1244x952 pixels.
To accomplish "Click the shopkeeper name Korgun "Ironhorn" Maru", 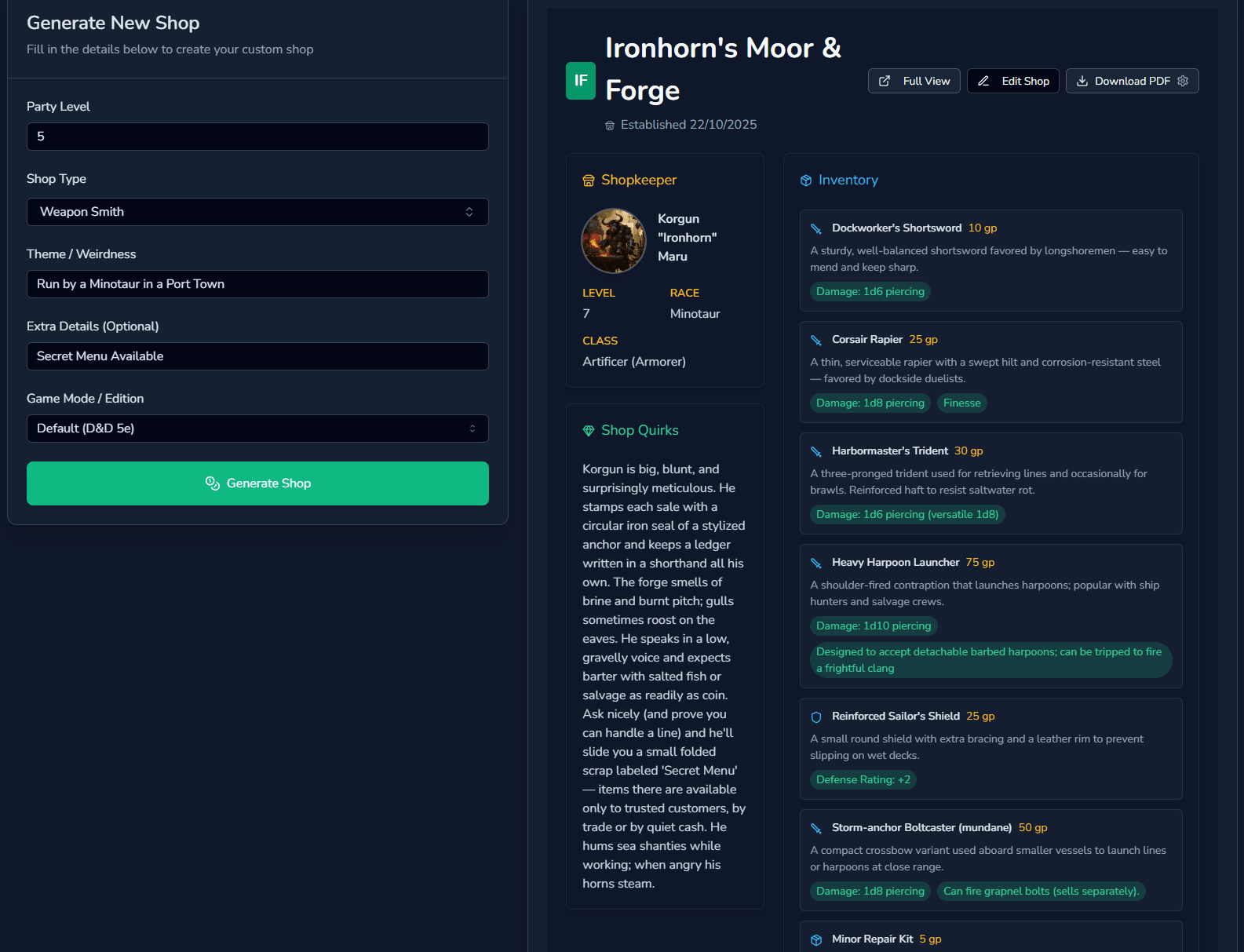I will (x=688, y=238).
